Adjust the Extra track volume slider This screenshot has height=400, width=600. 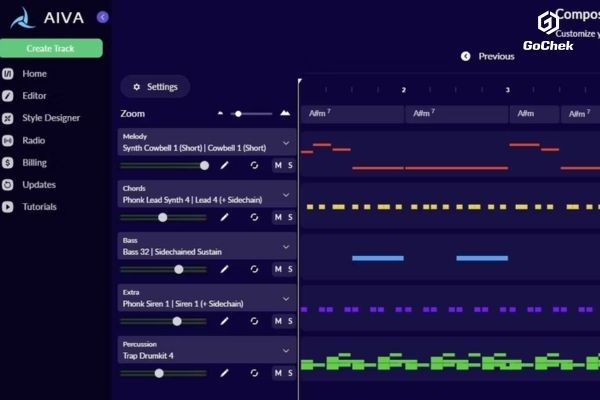[x=164, y=321]
